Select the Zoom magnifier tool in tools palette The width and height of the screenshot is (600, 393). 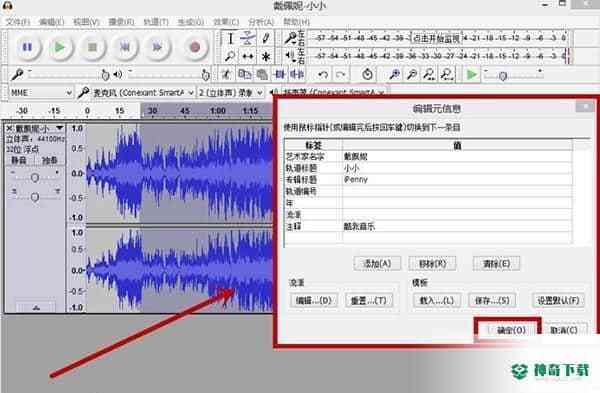coord(230,56)
